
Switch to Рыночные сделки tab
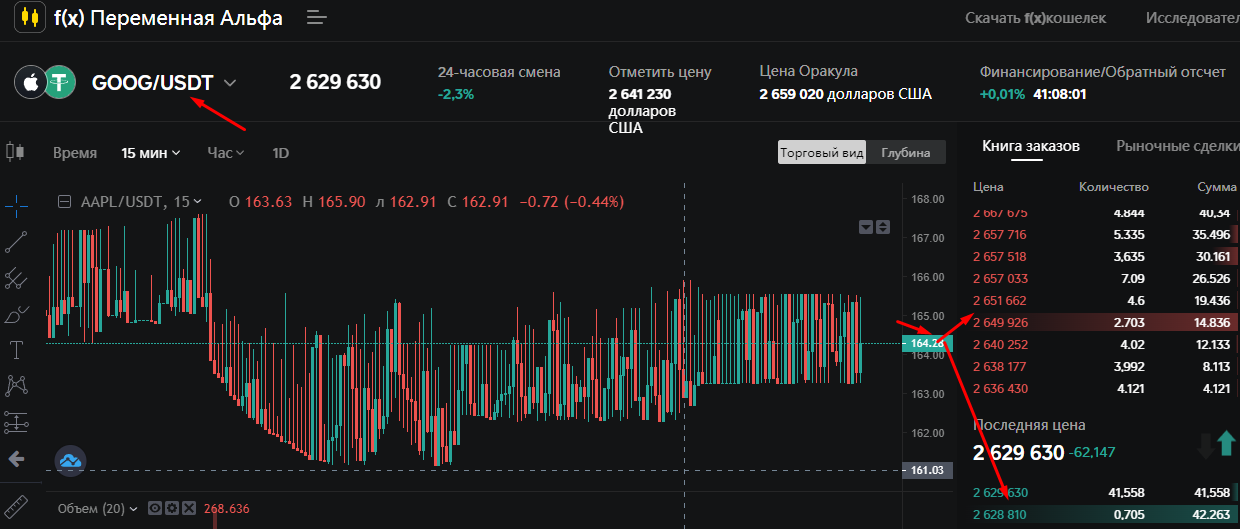[x=1176, y=146]
